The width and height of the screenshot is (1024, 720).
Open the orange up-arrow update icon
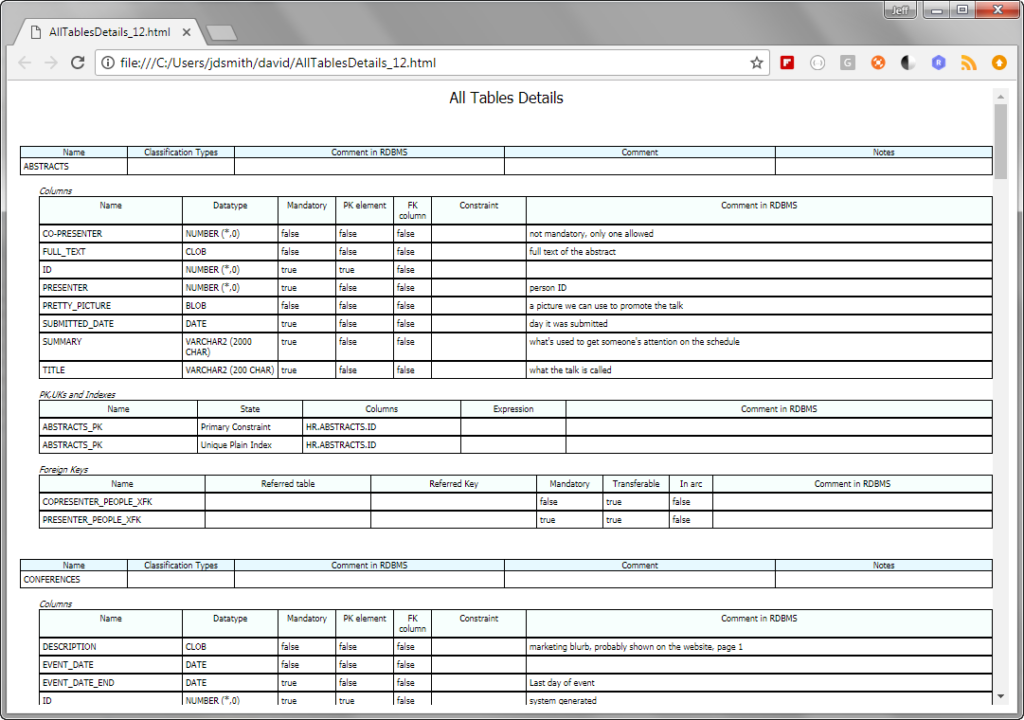coord(999,63)
